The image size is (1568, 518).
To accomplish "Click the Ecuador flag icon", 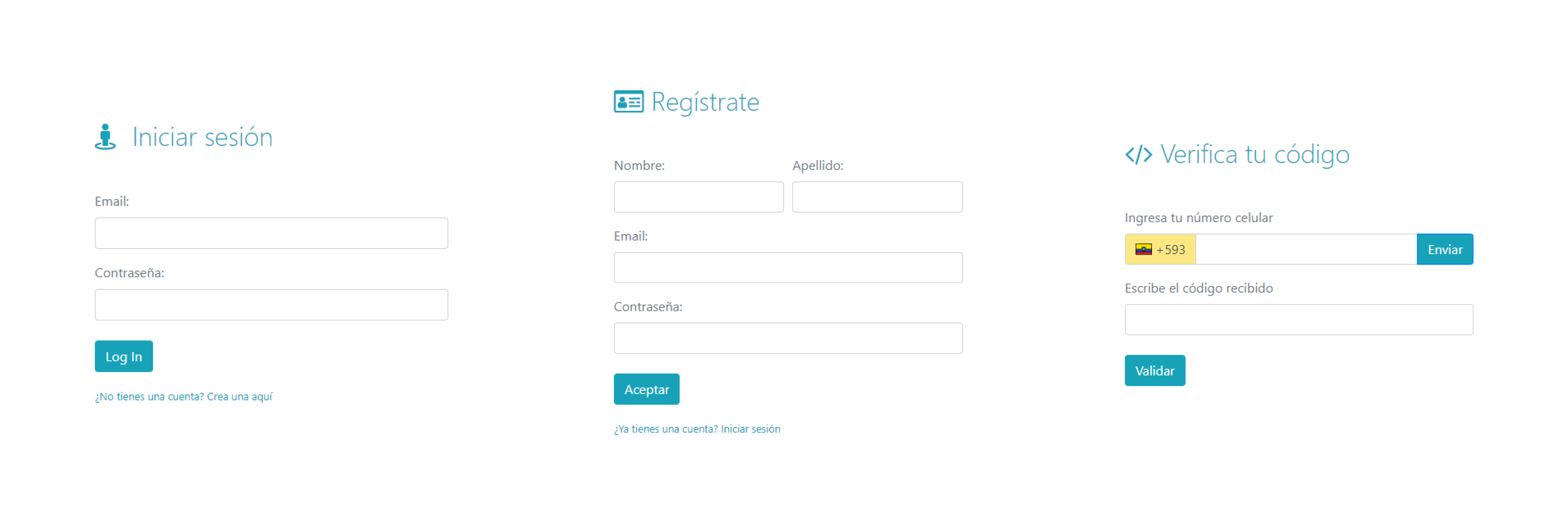I will pos(1144,249).
